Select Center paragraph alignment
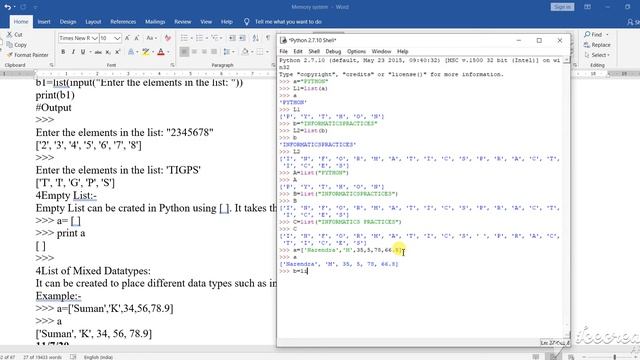The image size is (640, 360). pos(194,52)
